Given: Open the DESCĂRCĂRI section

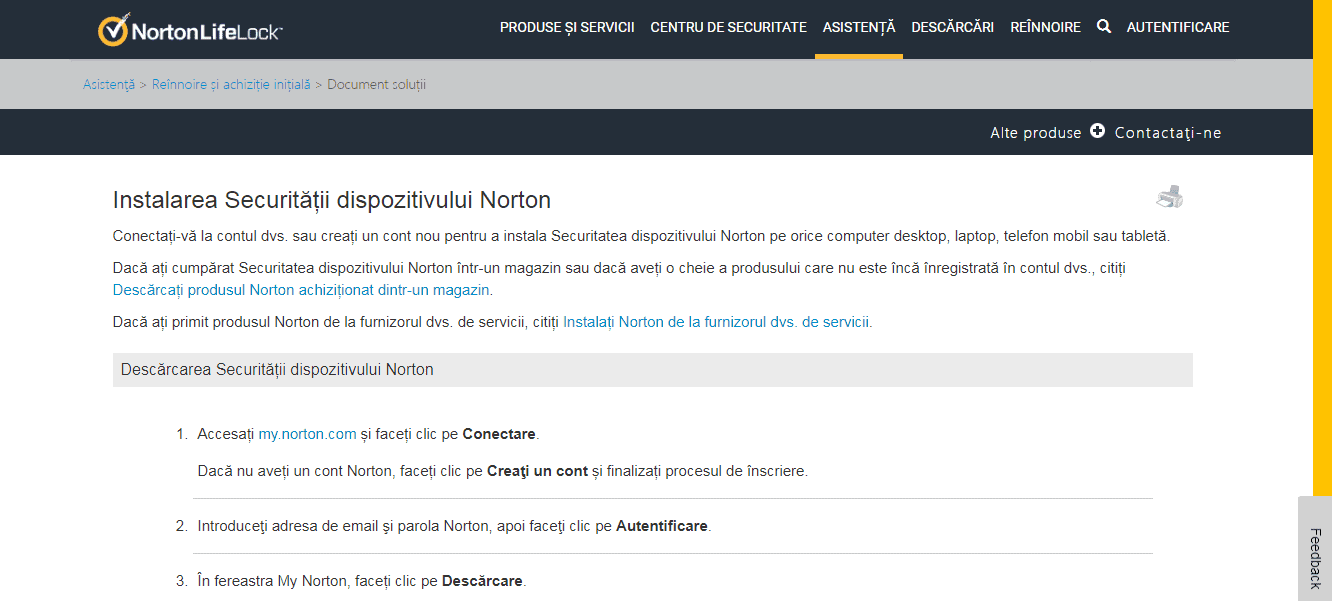Looking at the screenshot, I should pos(952,28).
